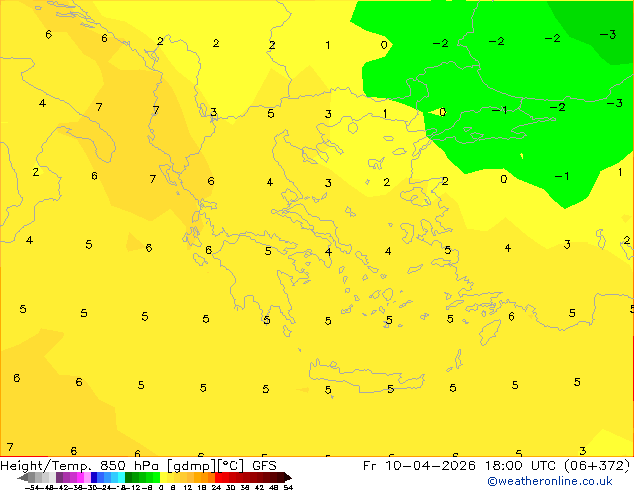Screen dimensions: 634x490
Task: Pick the dark blue legend swatch
Action: tap(94, 477)
